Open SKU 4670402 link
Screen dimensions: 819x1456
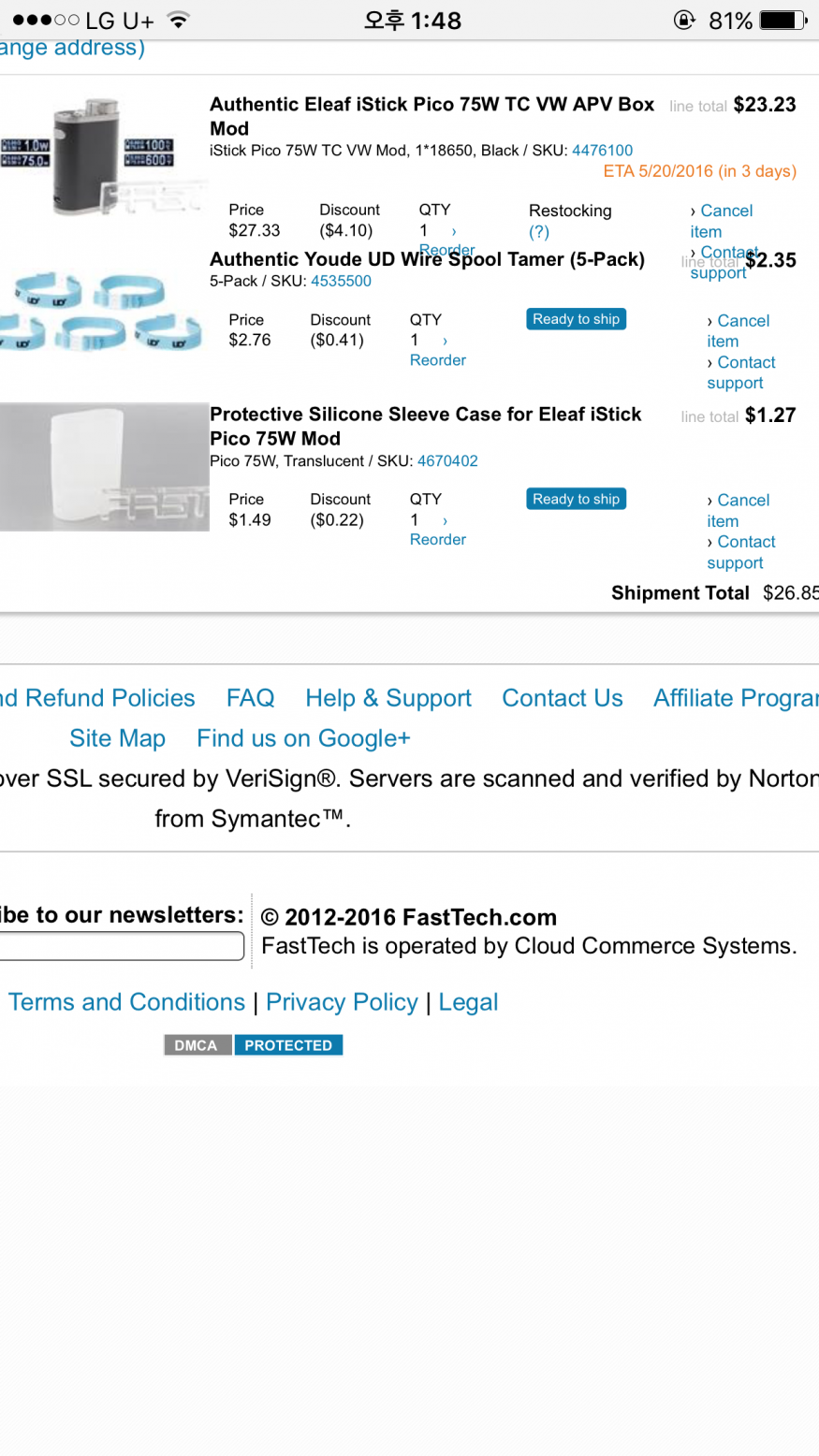[x=447, y=460]
